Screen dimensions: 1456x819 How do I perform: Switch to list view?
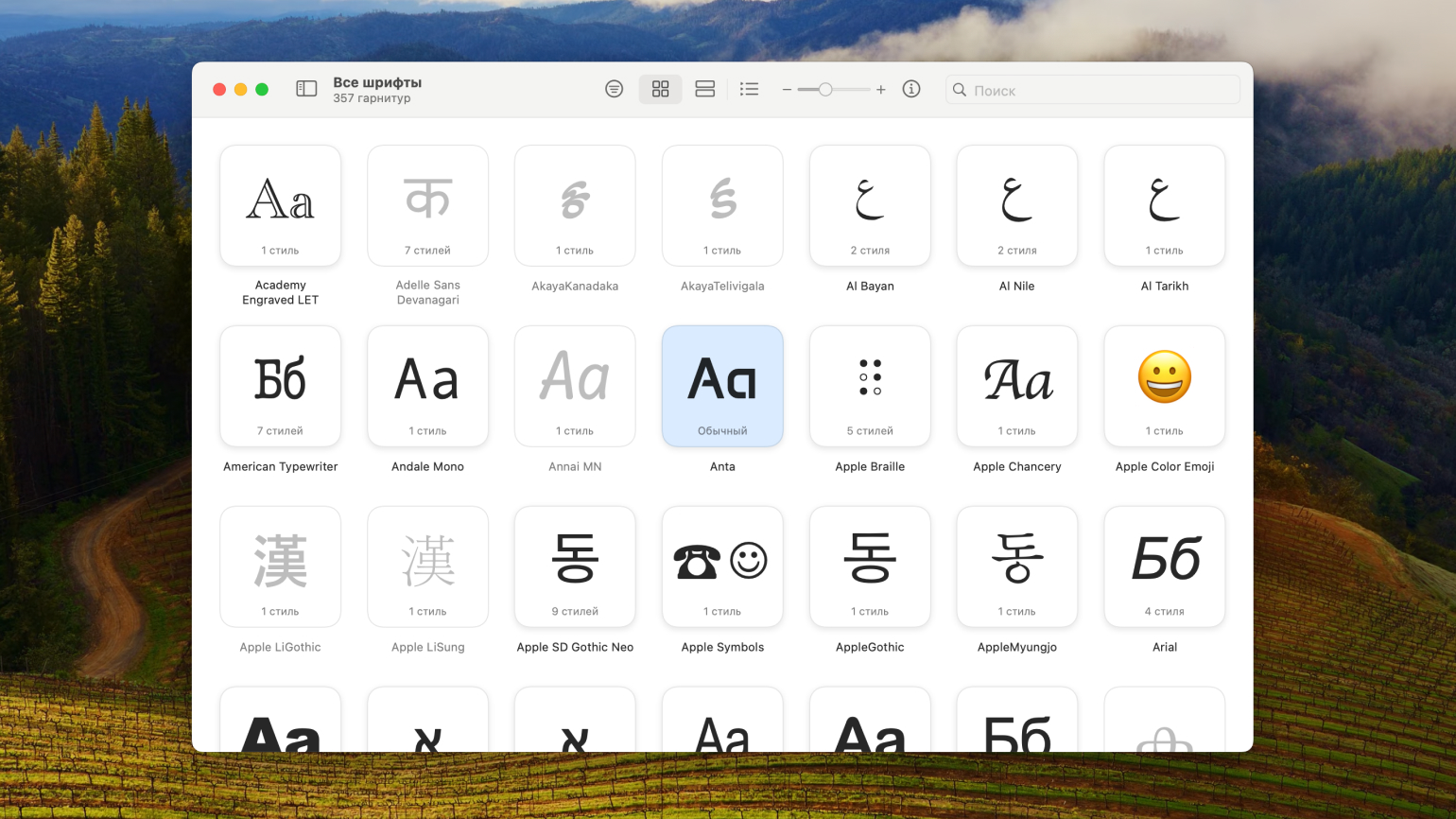point(749,89)
